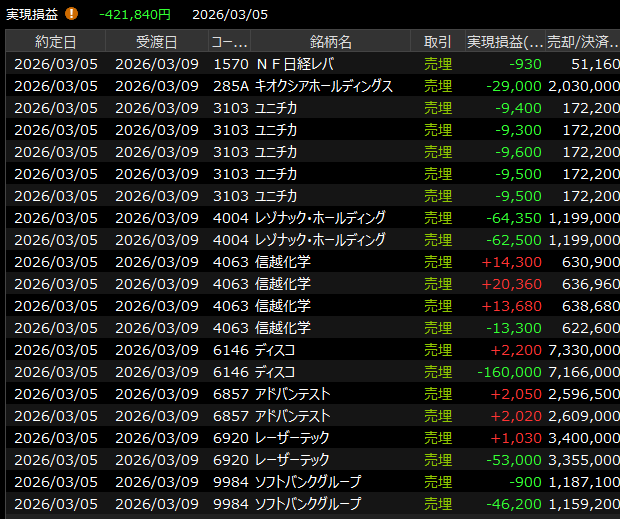620x519 pixels.
Task: Select the レゾナック row showing -64,350
Action: [320, 218]
